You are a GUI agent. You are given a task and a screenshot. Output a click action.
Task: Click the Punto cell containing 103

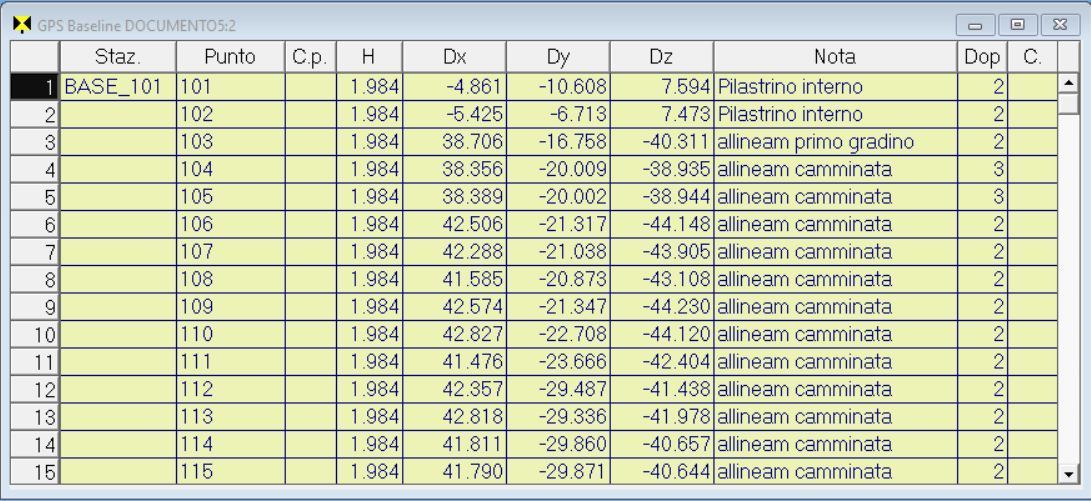[x=230, y=142]
